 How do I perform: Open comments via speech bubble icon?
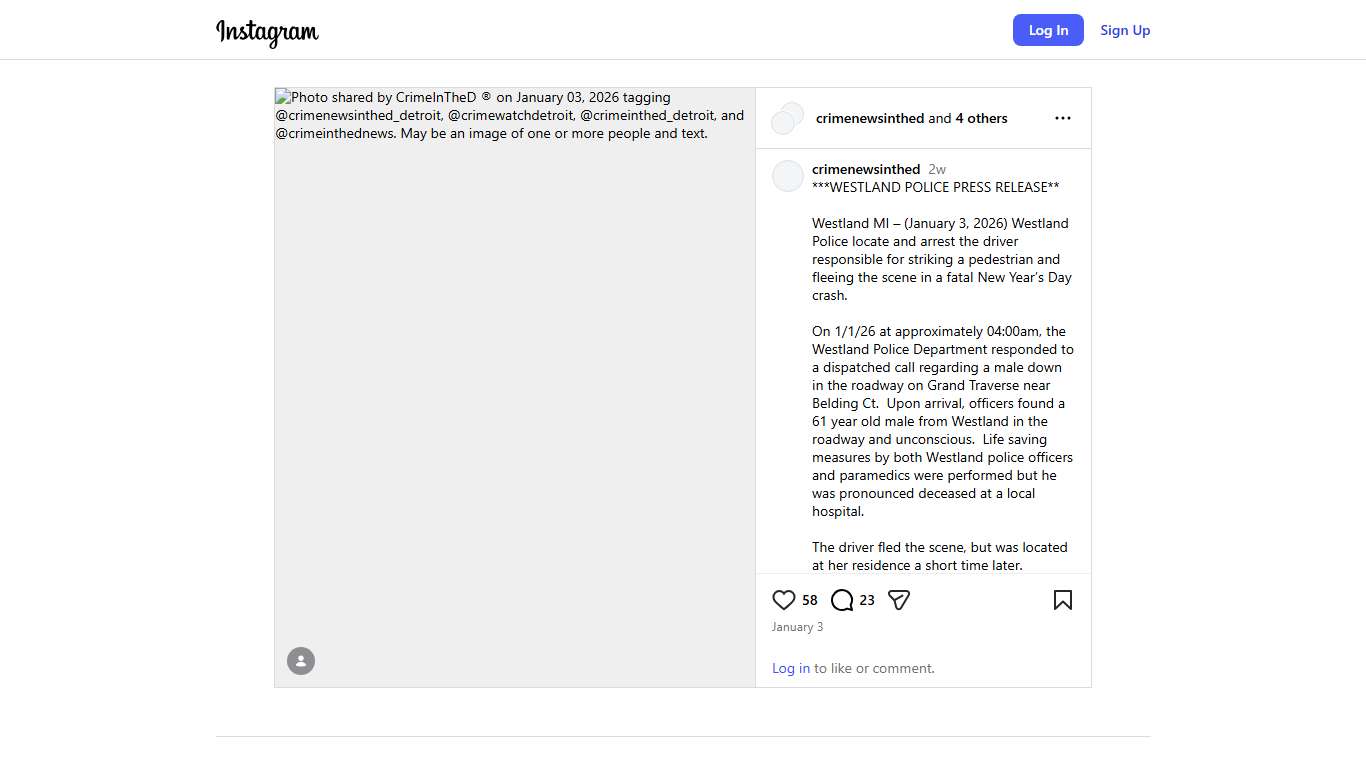point(842,600)
